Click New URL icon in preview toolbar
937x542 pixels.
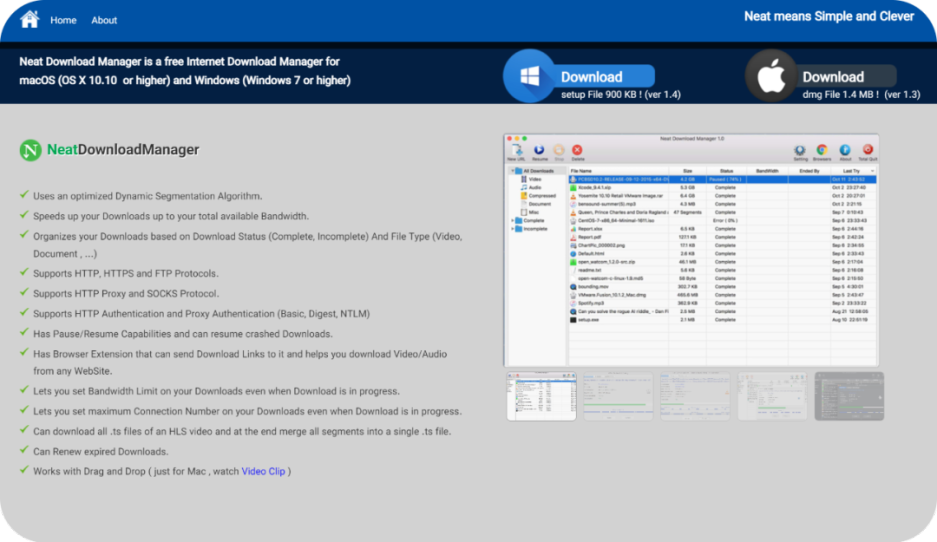click(516, 152)
